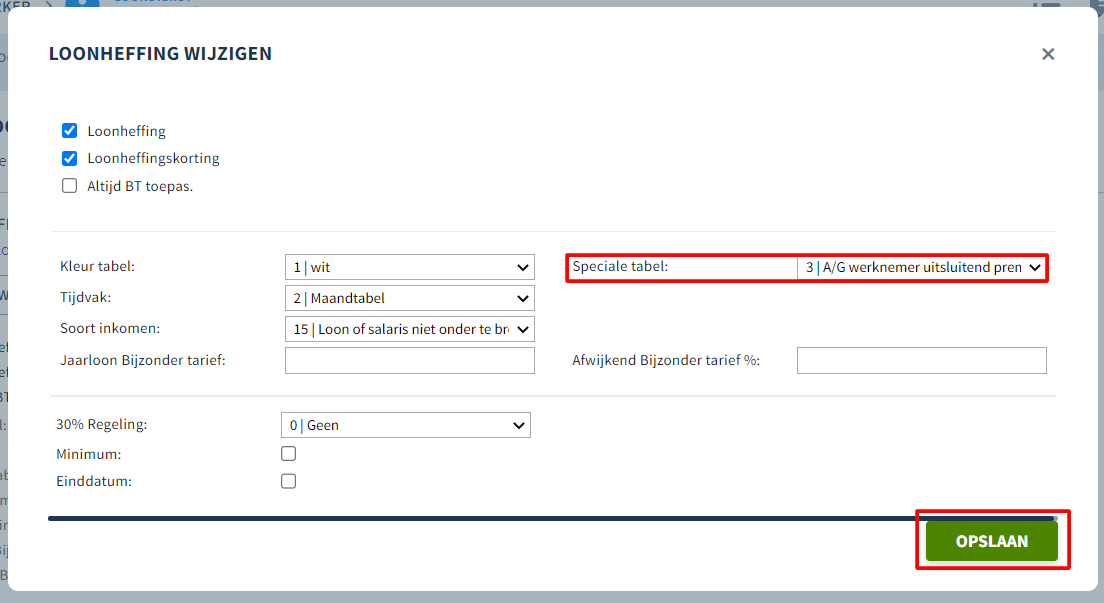
Task: Select the Kleur tabel label
Action: (x=97, y=266)
